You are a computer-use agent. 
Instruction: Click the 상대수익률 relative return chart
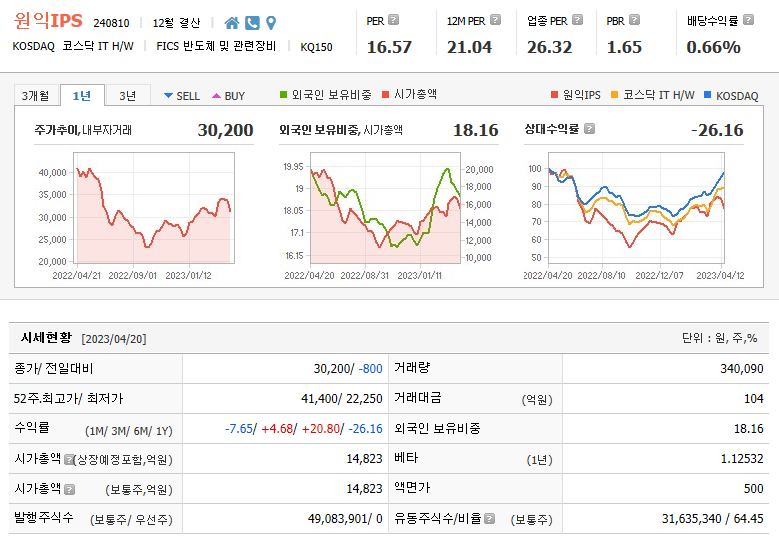[x=636, y=208]
